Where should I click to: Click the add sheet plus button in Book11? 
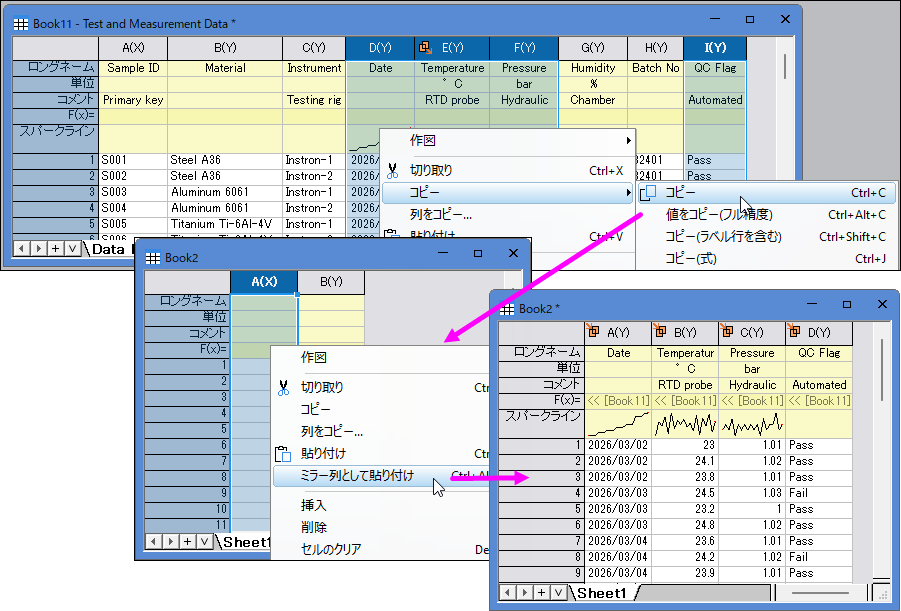(55, 248)
